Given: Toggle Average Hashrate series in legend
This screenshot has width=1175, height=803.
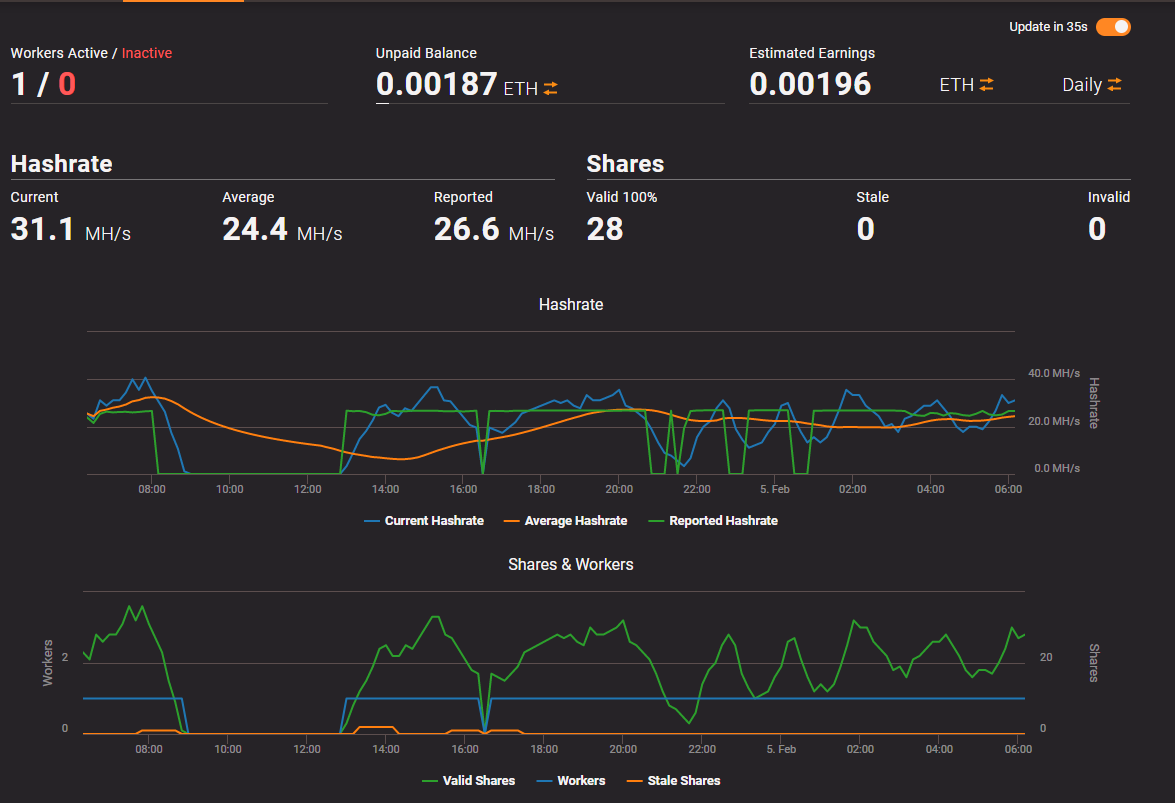Looking at the screenshot, I should pyautogui.click(x=566, y=521).
